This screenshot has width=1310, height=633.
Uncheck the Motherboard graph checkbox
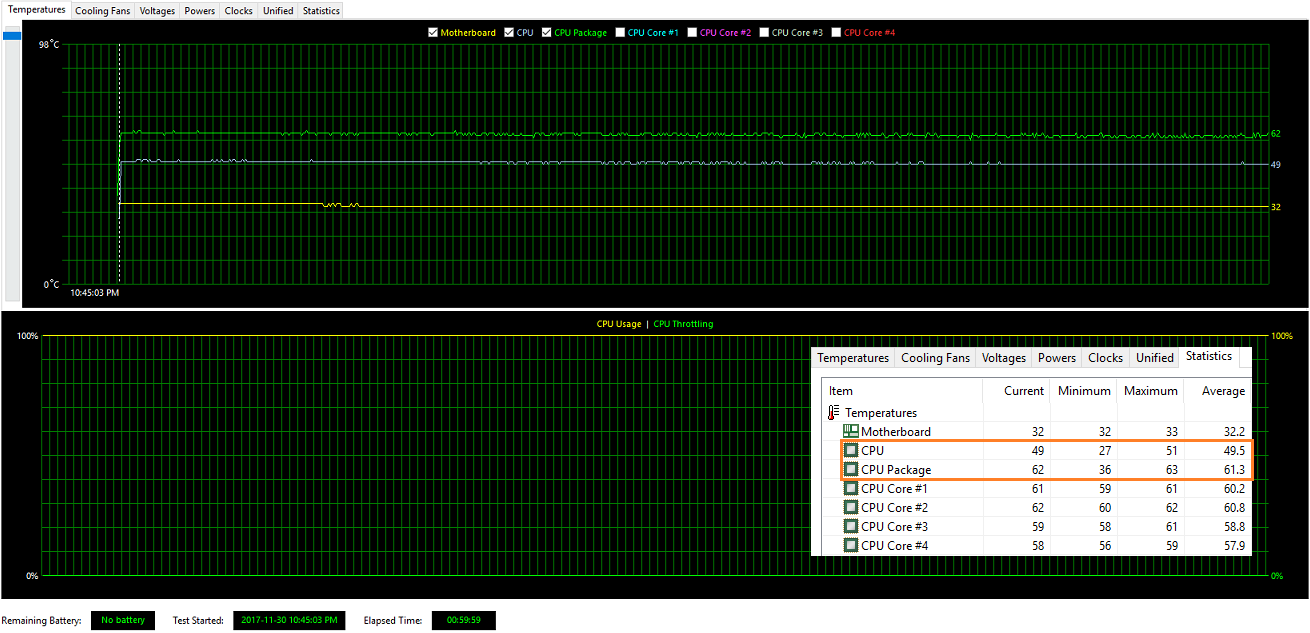(x=433, y=33)
